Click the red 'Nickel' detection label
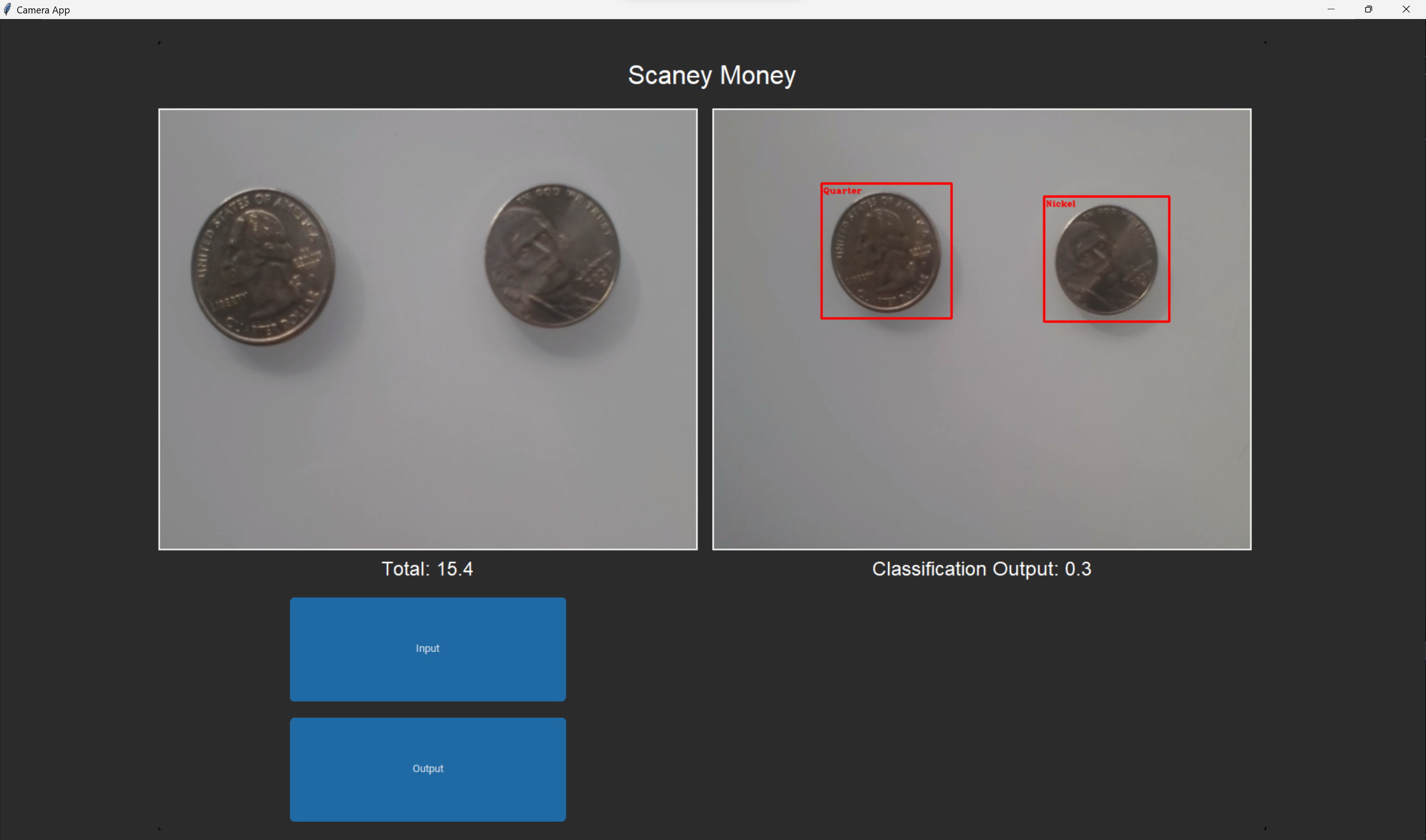Viewport: 1426px width, 840px height. click(1060, 204)
